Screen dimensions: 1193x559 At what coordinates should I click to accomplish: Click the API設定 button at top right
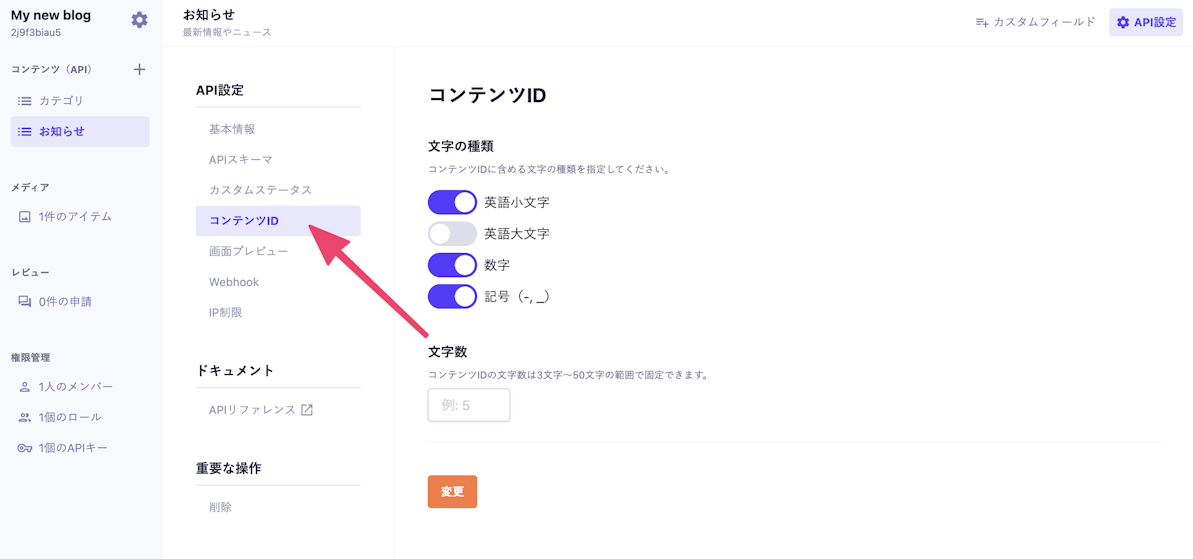[x=1146, y=23]
